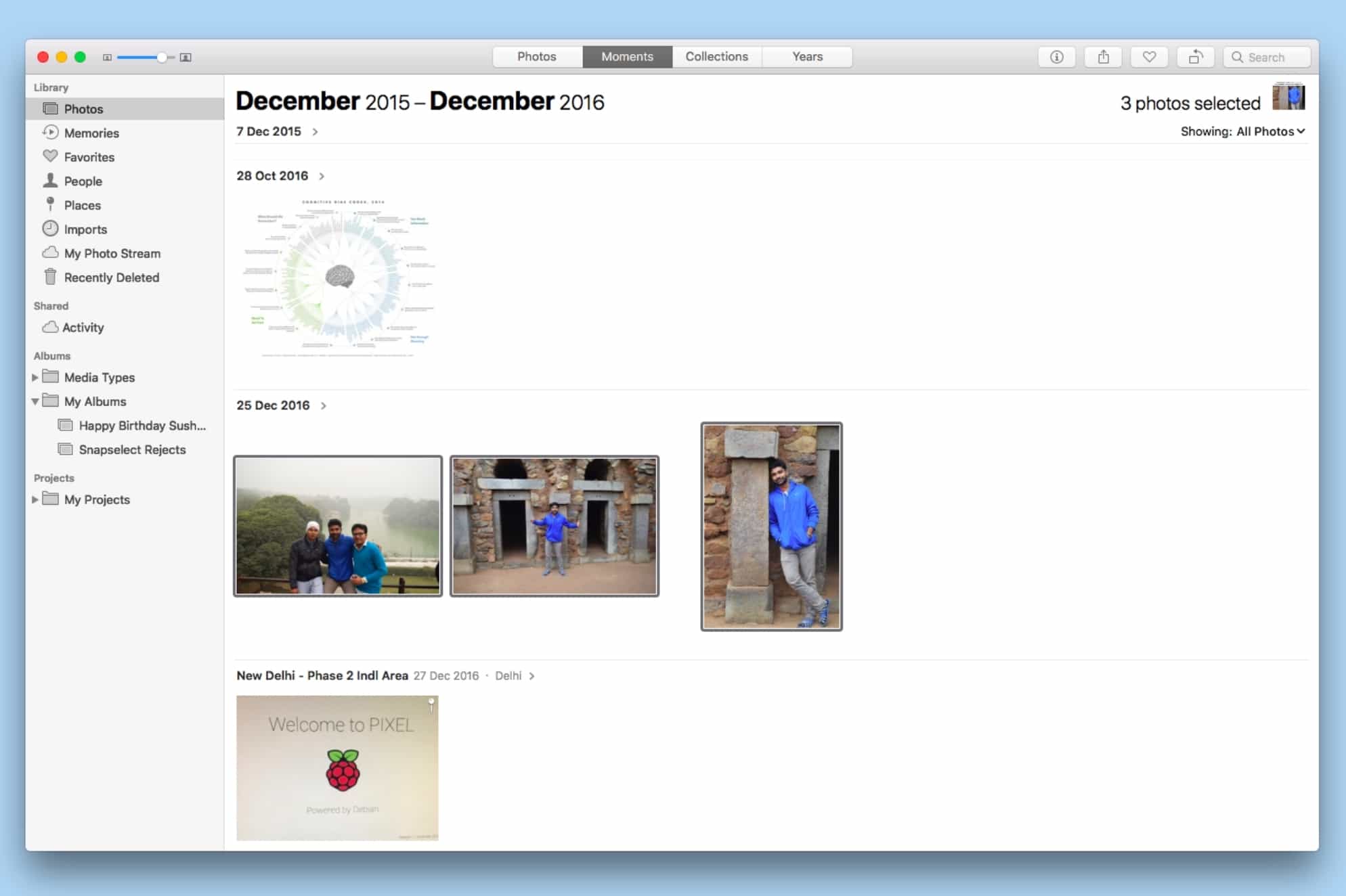
Task: Switch to the Collections tab
Action: [x=716, y=57]
